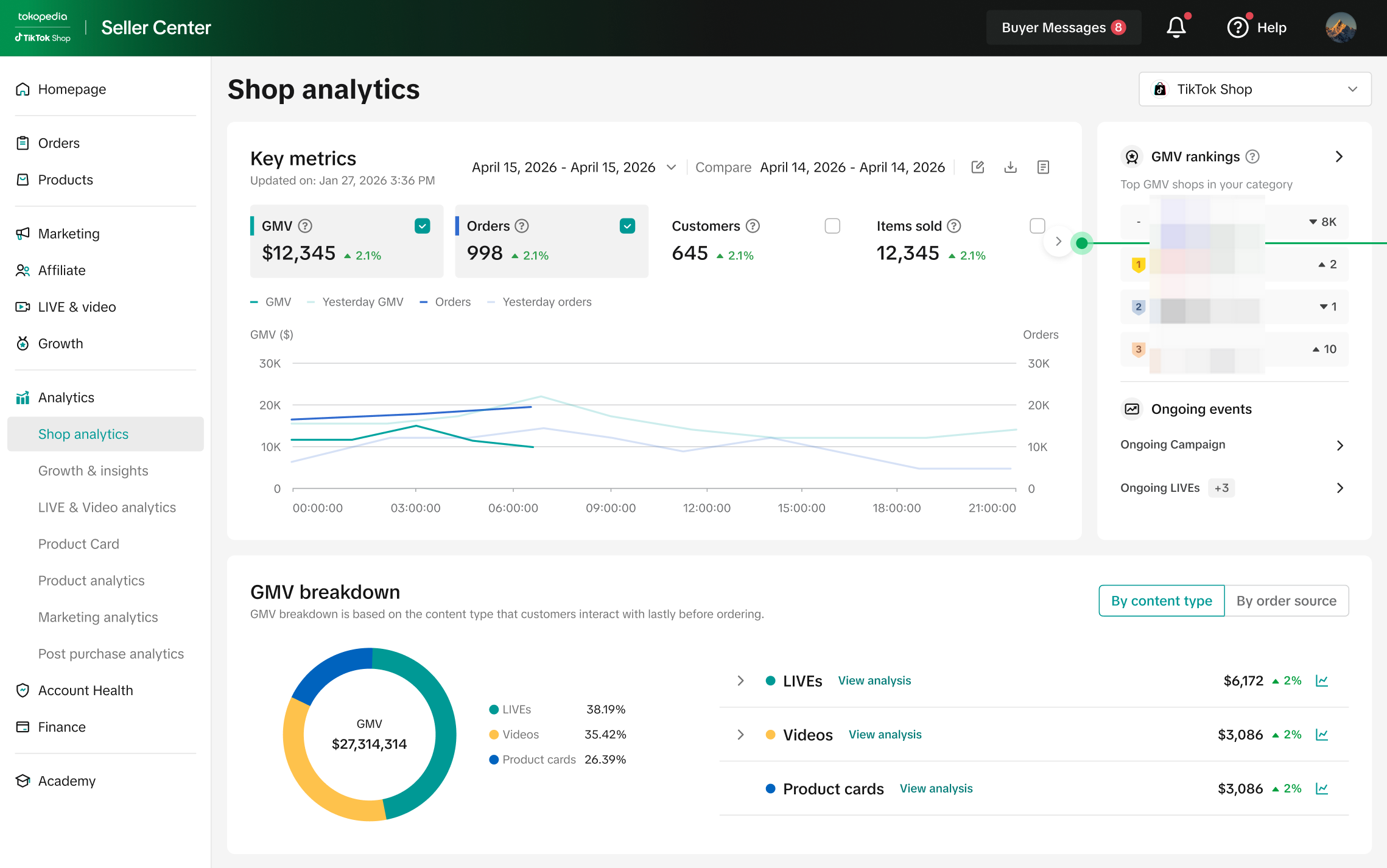Image resolution: width=1387 pixels, height=868 pixels.
Task: Open Product analytics in sidebar
Action: click(x=91, y=580)
